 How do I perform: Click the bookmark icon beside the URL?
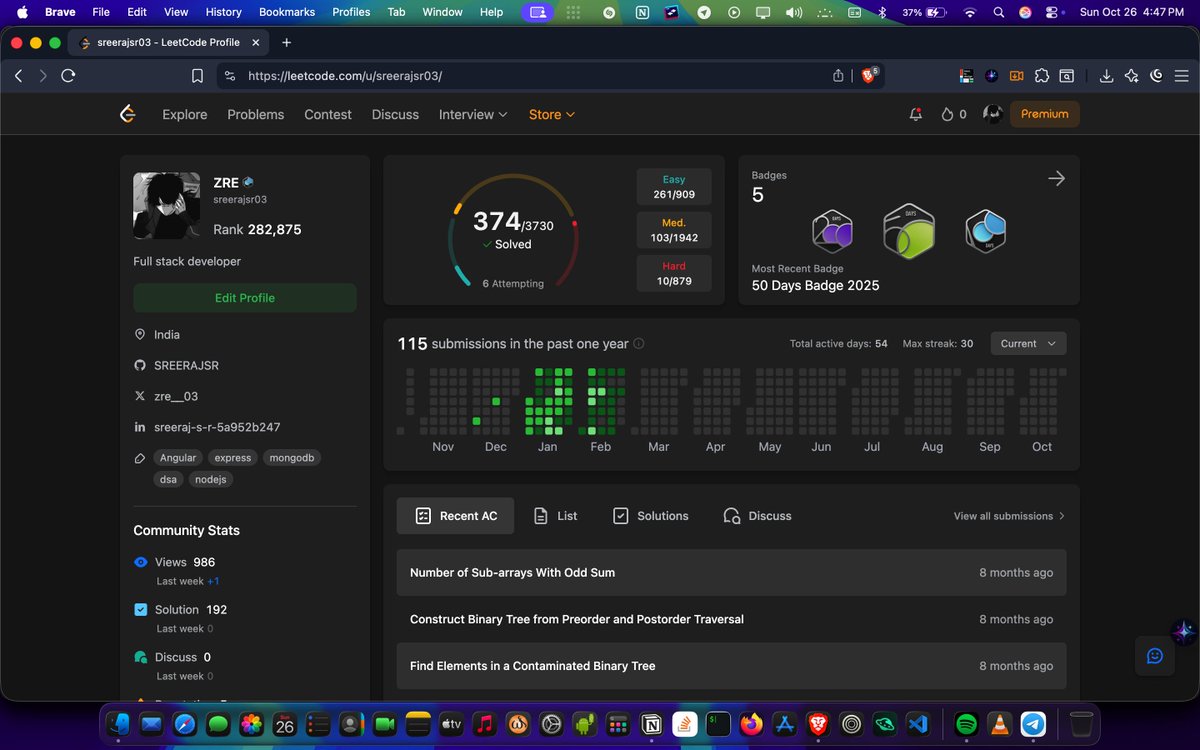click(198, 76)
